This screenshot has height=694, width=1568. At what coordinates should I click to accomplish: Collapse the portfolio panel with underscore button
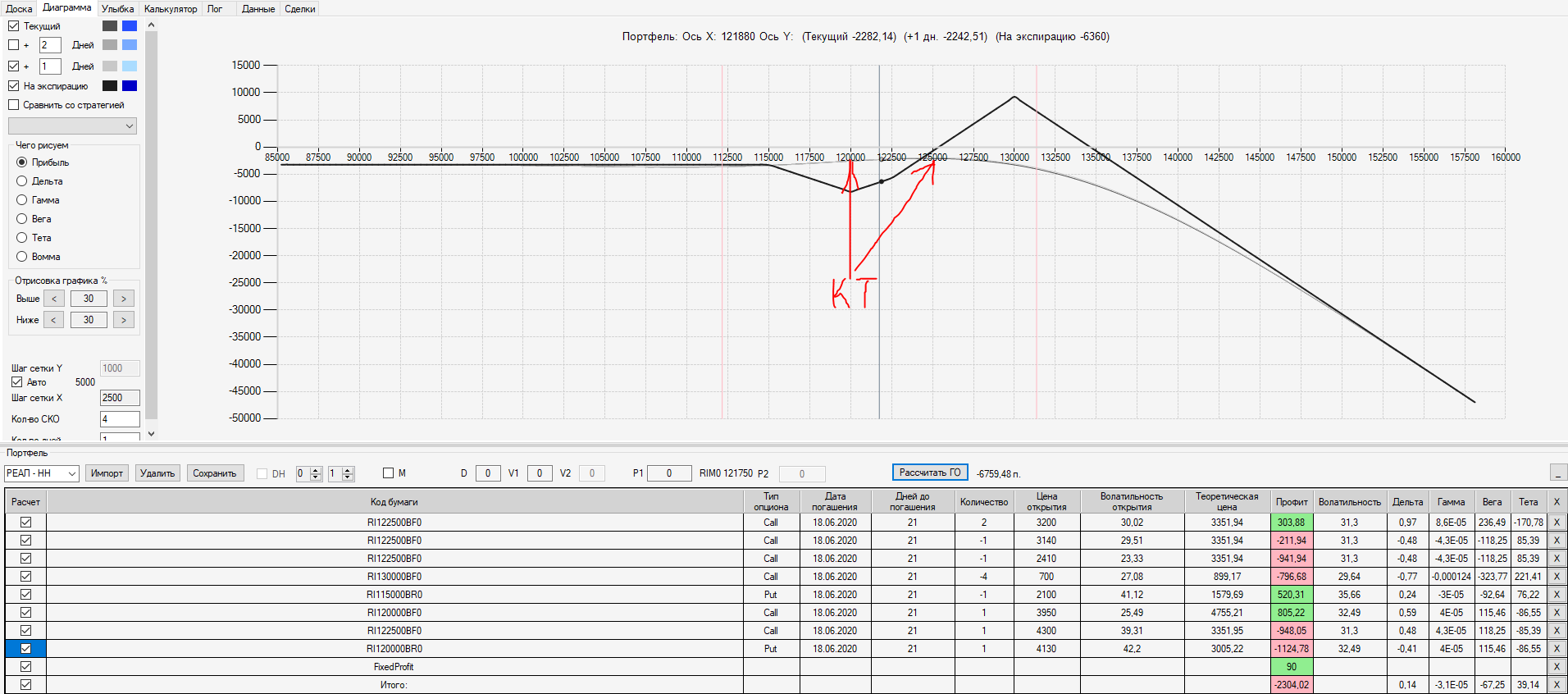pos(1557,473)
